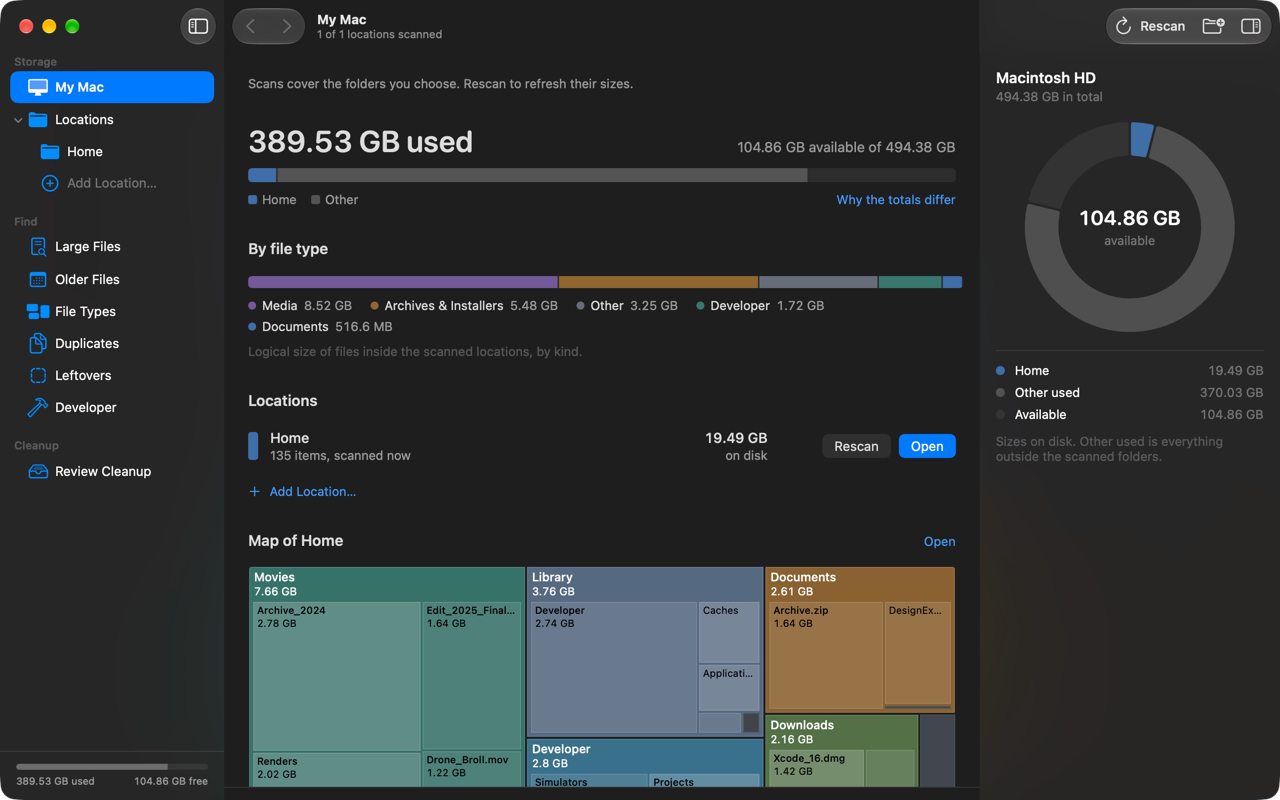The image size is (1280, 800).
Task: Open the Older Files view
Action: pyautogui.click(x=112, y=279)
